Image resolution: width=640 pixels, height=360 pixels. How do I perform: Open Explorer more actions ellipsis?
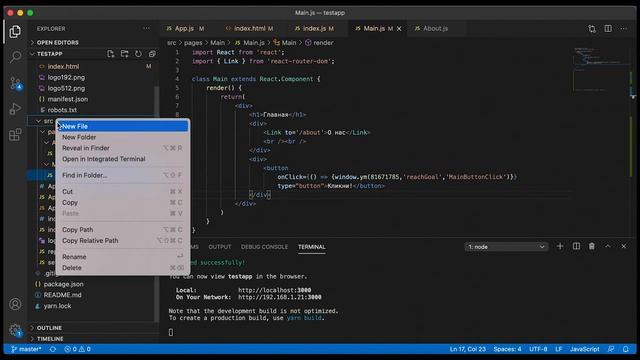click(147, 29)
